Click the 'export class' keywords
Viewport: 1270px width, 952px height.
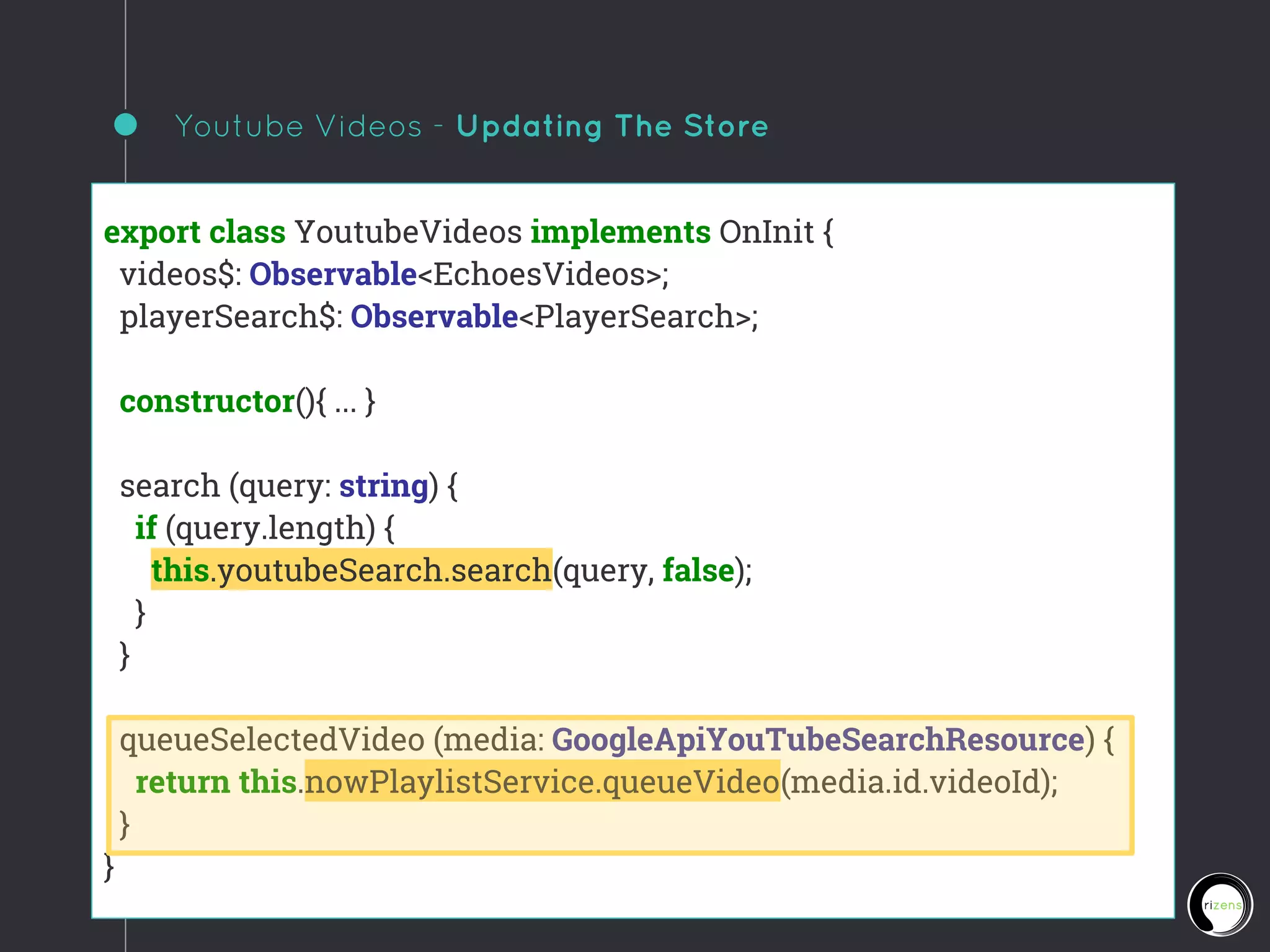tap(195, 232)
